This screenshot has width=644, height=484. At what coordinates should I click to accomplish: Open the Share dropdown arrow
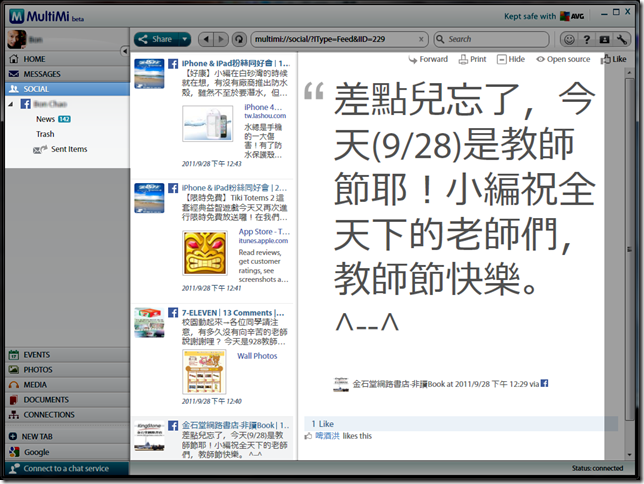point(184,40)
